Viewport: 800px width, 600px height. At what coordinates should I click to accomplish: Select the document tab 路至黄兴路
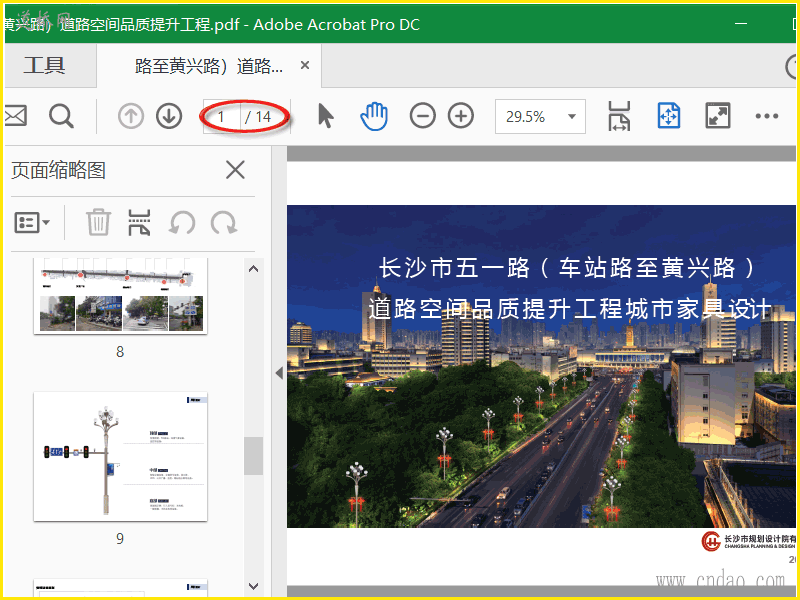[x=209, y=66]
